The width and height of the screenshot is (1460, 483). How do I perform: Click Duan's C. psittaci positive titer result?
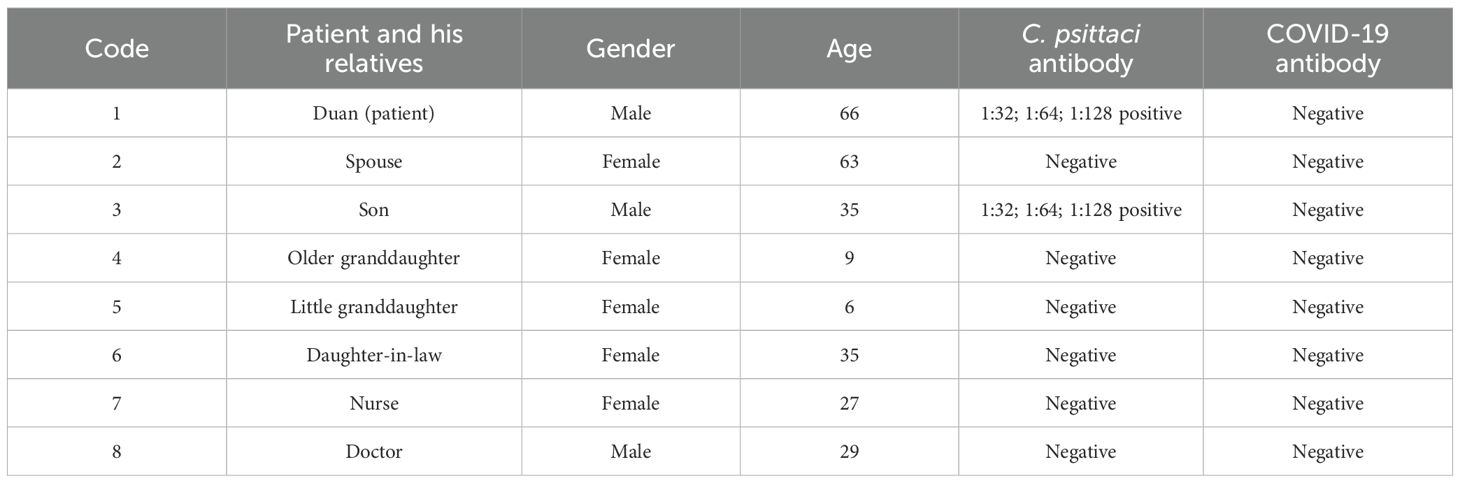pos(1080,114)
